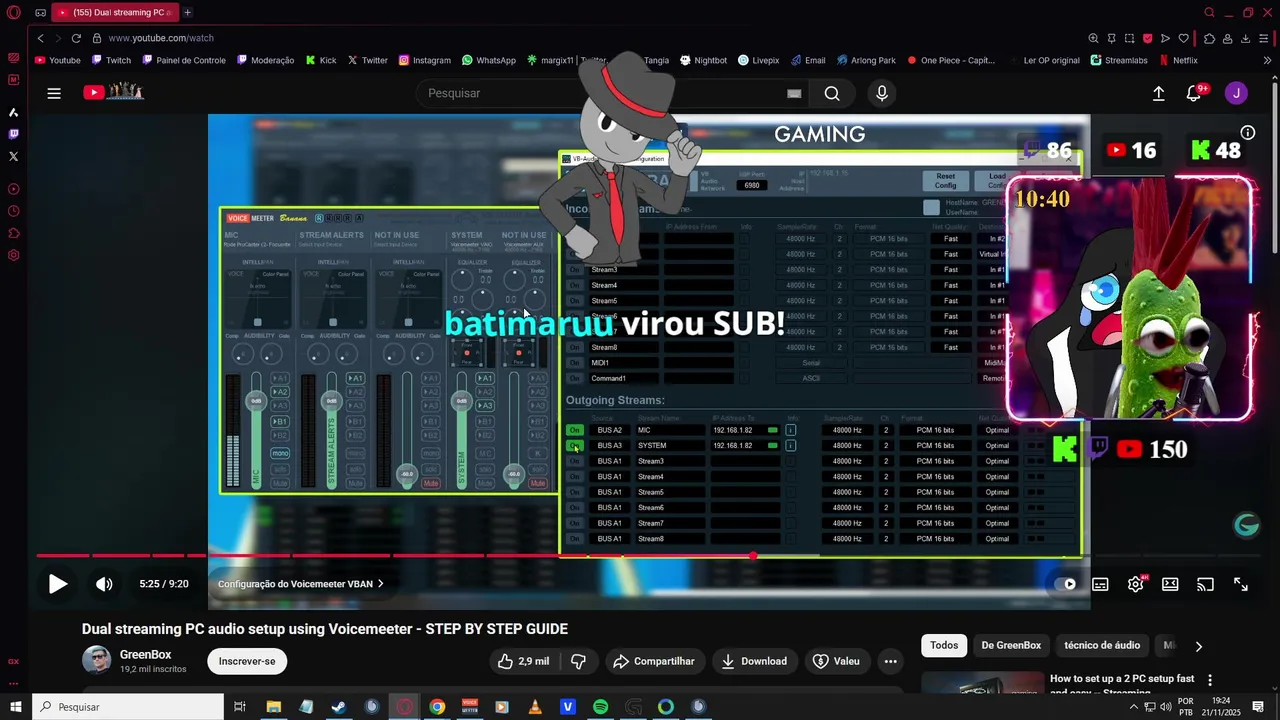Click the address bar URL
Image resolution: width=1280 pixels, height=720 pixels.
161,38
